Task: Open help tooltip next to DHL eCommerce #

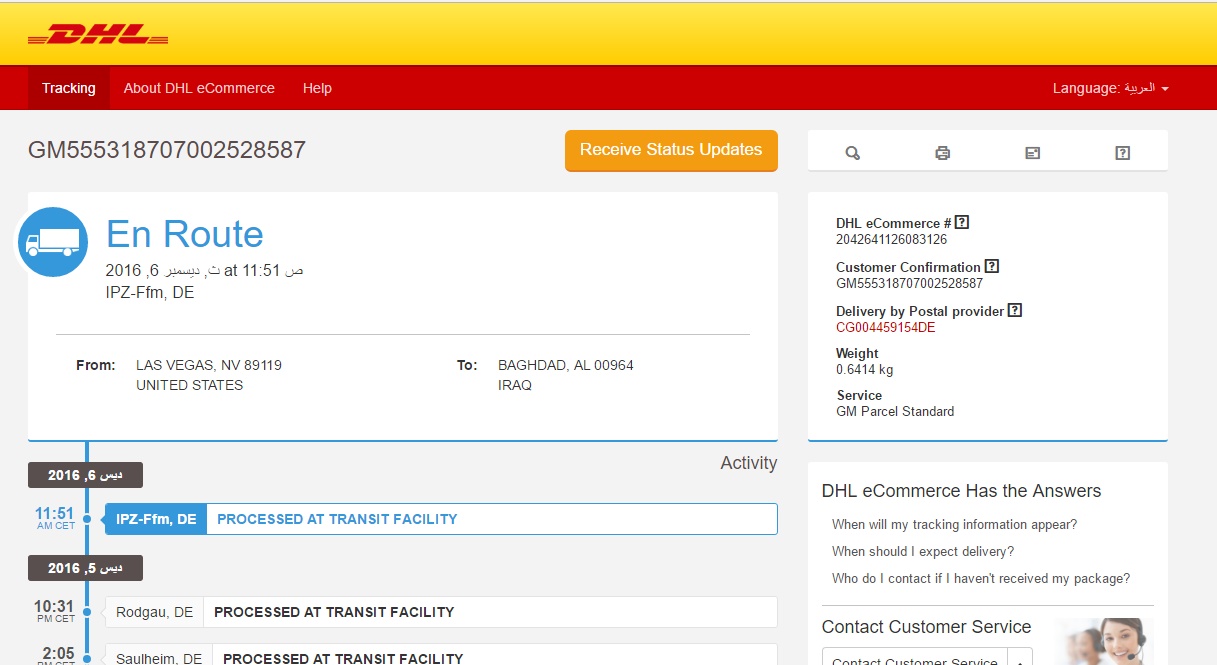Action: tap(962, 223)
